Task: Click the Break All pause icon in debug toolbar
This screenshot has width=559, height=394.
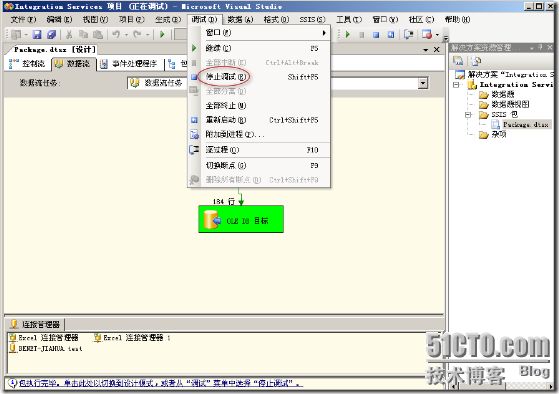Action: point(361,35)
